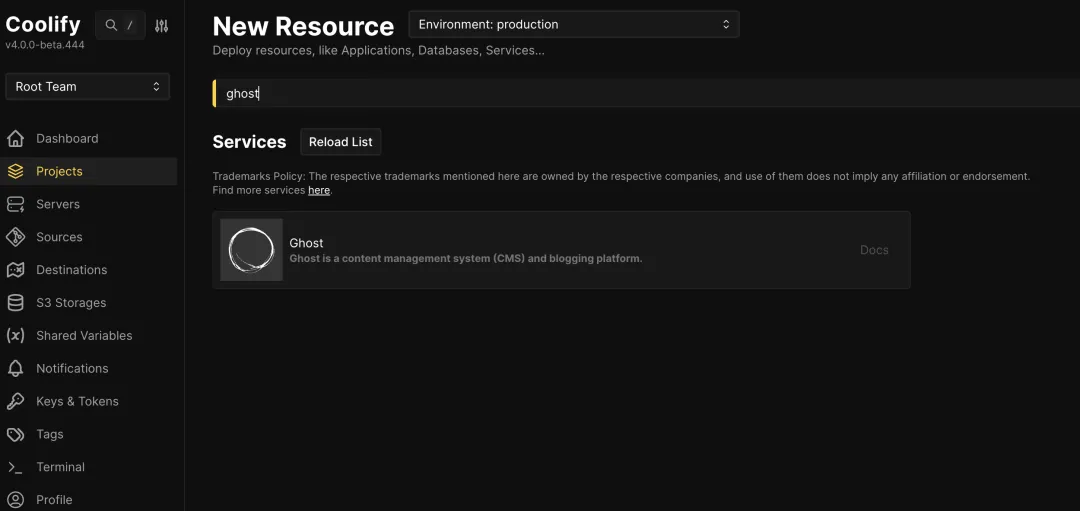Image resolution: width=1080 pixels, height=511 pixels.
Task: Click the Keys & Tokens key icon
Action: pyautogui.click(x=15, y=402)
